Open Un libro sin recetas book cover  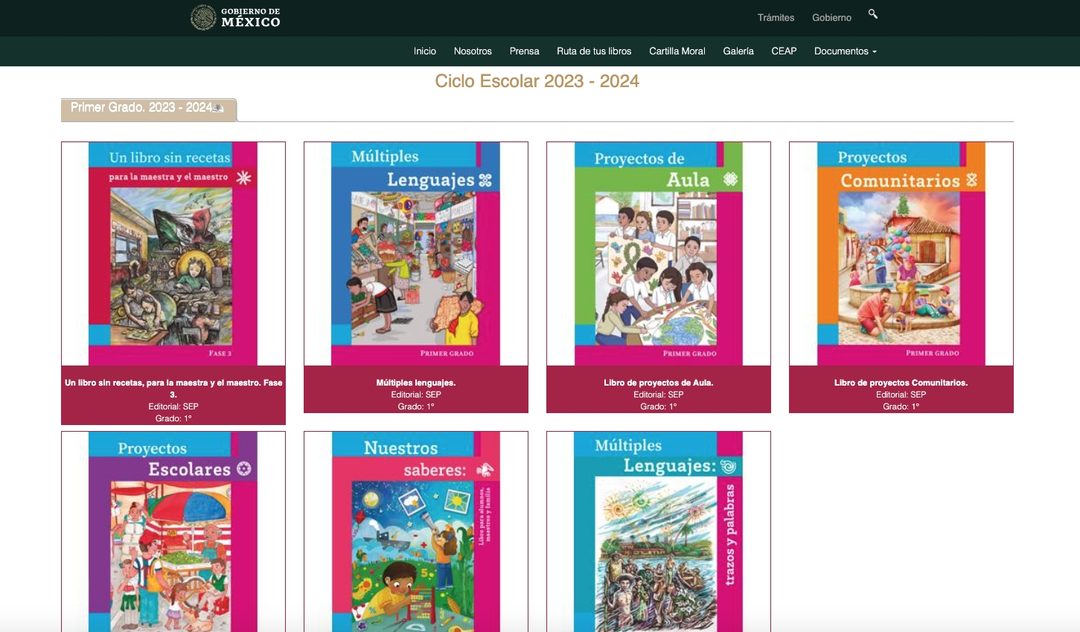point(173,253)
